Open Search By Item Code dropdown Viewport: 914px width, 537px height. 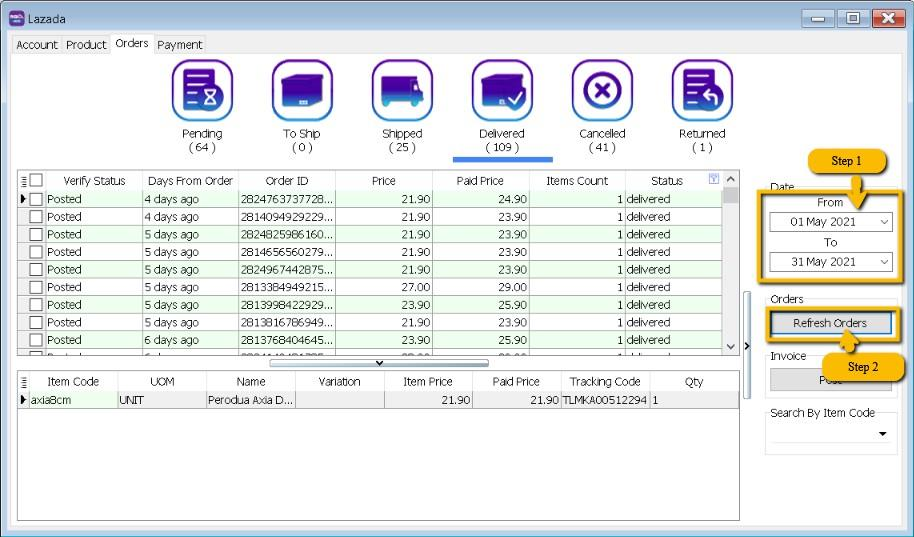point(883,434)
